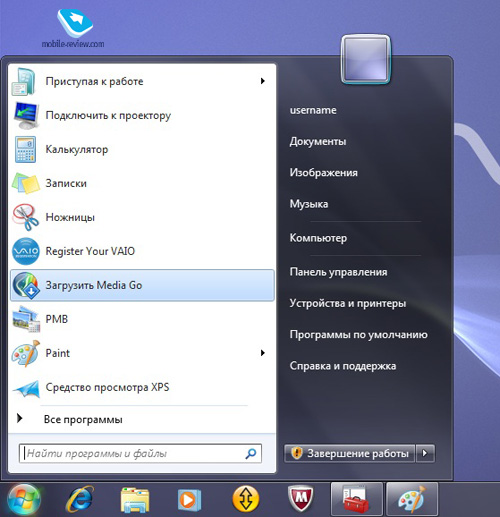500x517 pixels.
Task: Select Подключить к проектору text entry
Action: [x=108, y=116]
